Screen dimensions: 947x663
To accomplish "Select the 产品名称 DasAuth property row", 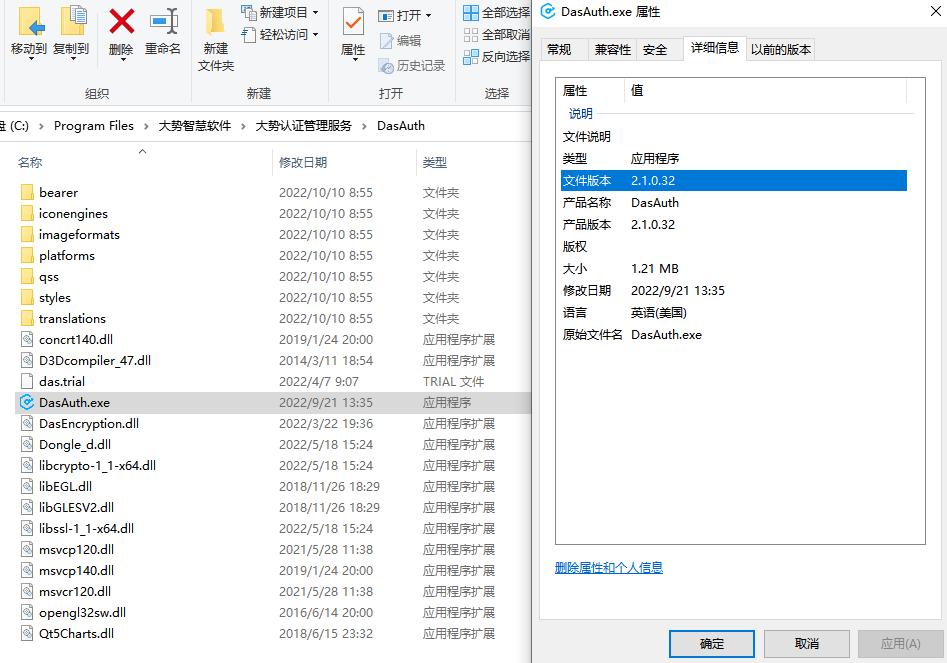I will tap(733, 202).
